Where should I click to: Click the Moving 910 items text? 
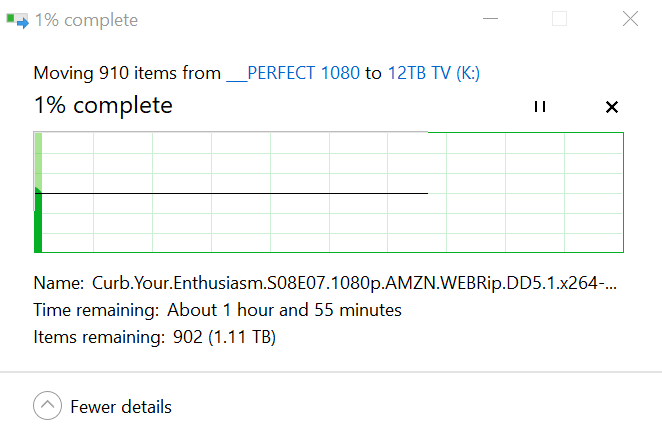point(127,73)
